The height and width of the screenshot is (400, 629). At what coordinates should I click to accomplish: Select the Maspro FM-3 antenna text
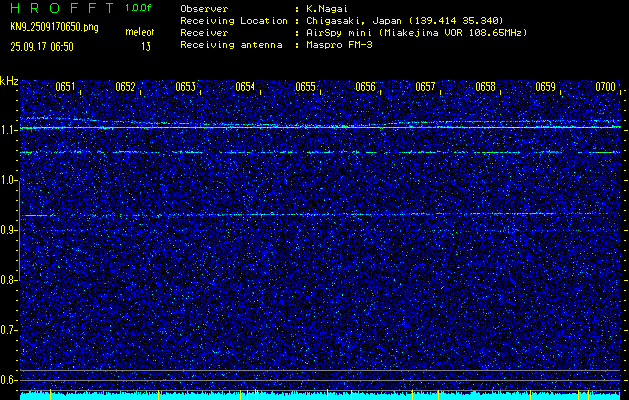[x=339, y=45]
